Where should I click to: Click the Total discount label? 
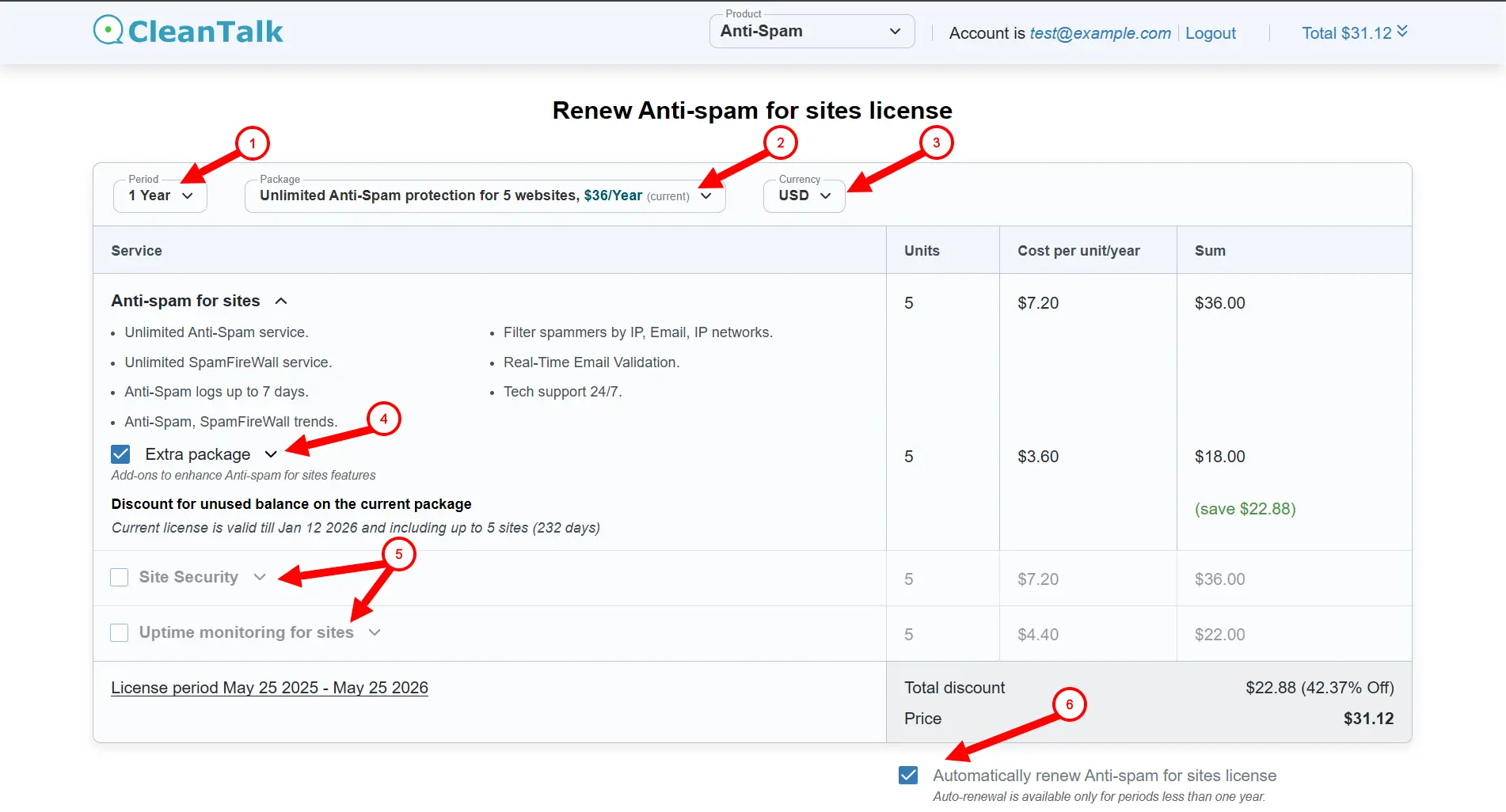(954, 688)
